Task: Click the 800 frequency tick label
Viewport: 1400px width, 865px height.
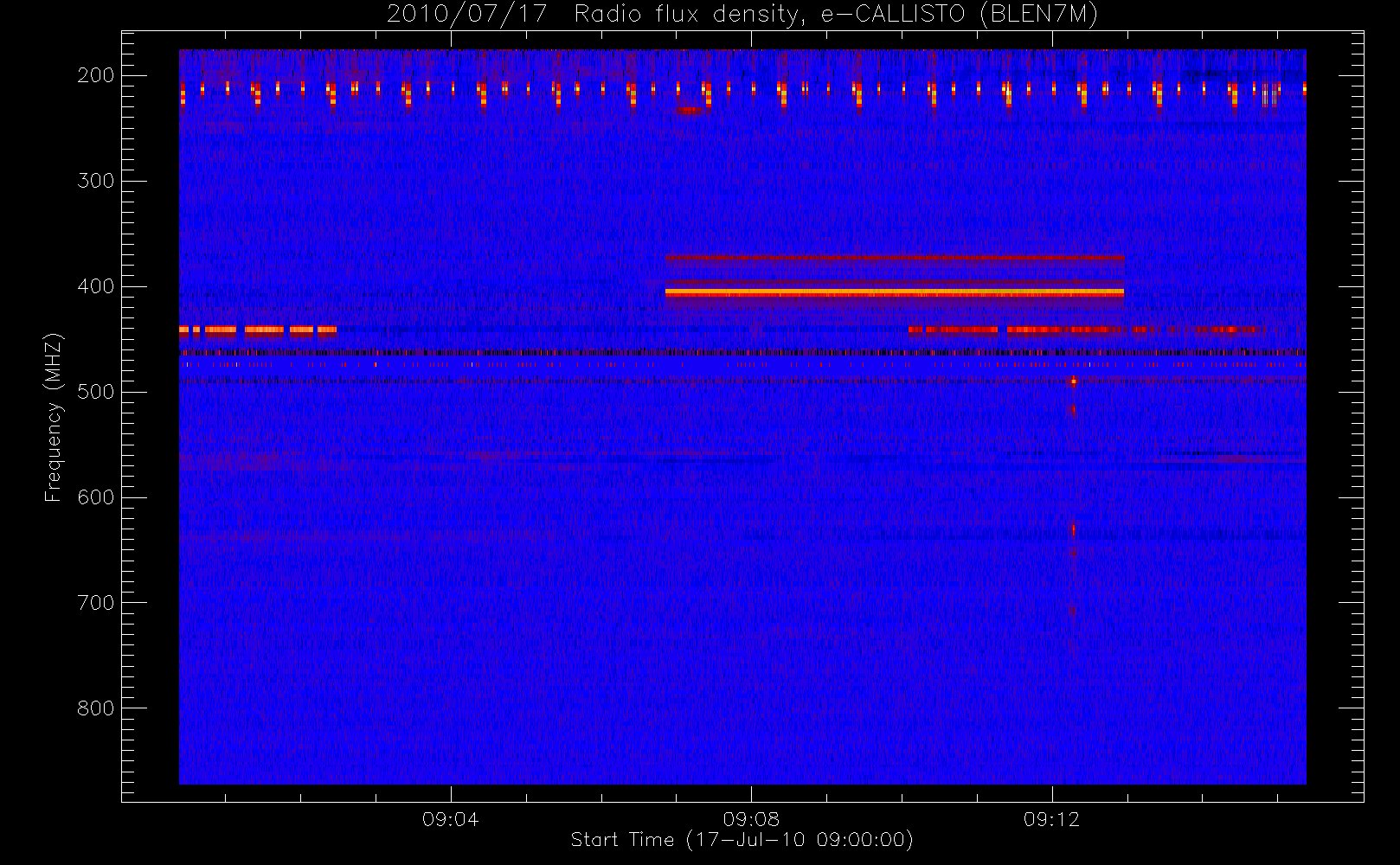Action: tap(96, 708)
